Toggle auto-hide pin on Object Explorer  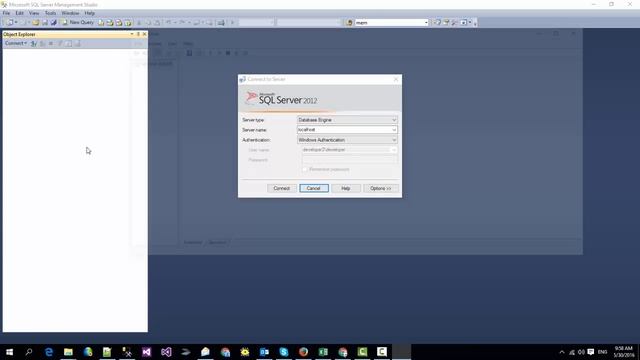(138, 34)
